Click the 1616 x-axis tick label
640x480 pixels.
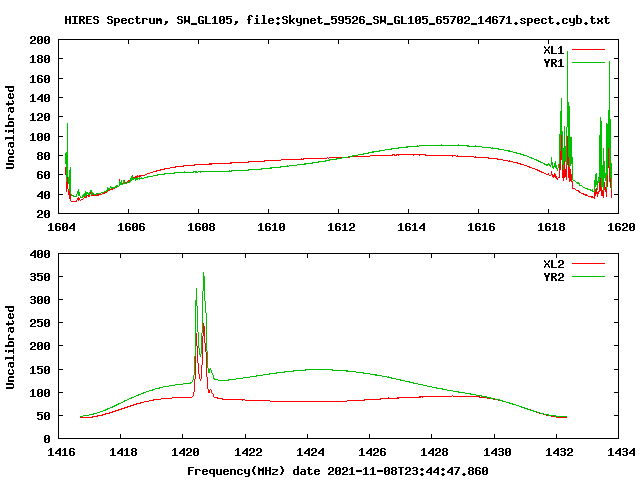click(x=481, y=227)
